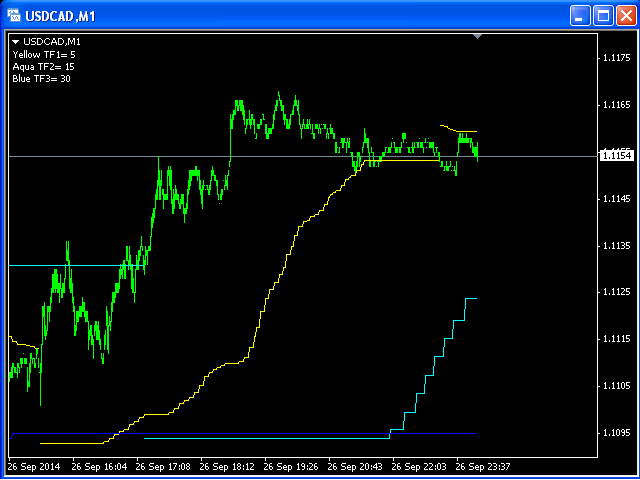The height and width of the screenshot is (480, 640).
Task: Expand the triangle beside the USDCAD,M1 label
Action: 16,42
